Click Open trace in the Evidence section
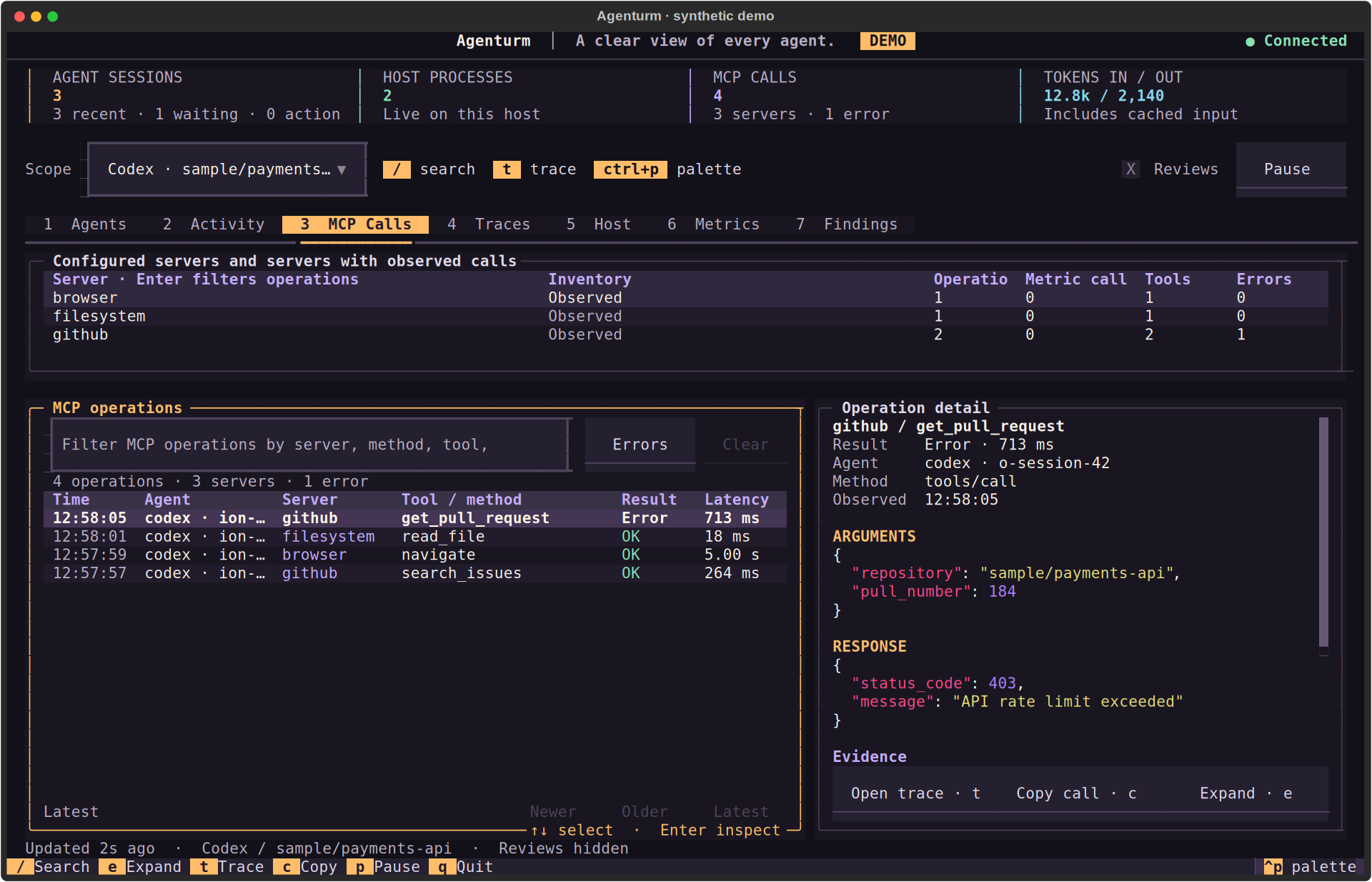 pos(915,793)
